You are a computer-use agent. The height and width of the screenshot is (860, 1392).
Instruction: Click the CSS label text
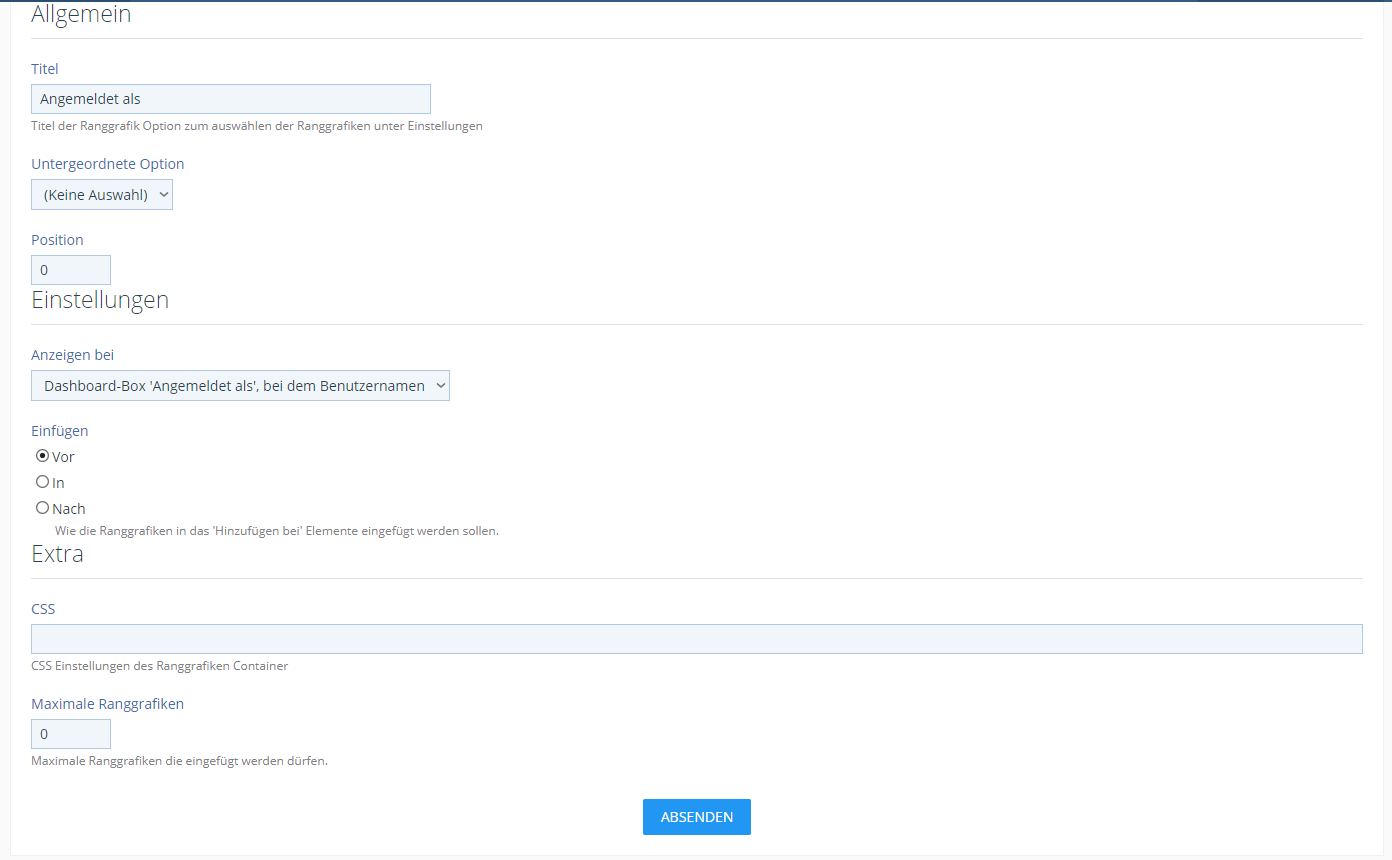tap(43, 609)
